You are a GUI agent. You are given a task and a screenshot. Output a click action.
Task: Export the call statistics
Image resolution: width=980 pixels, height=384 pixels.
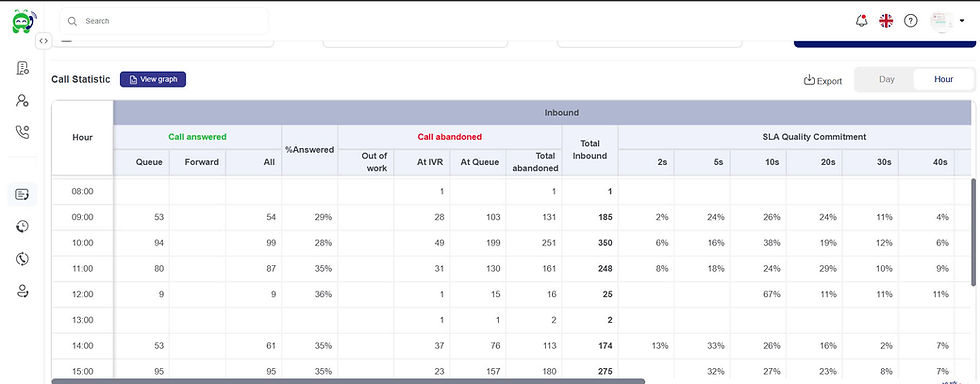pyautogui.click(x=822, y=80)
